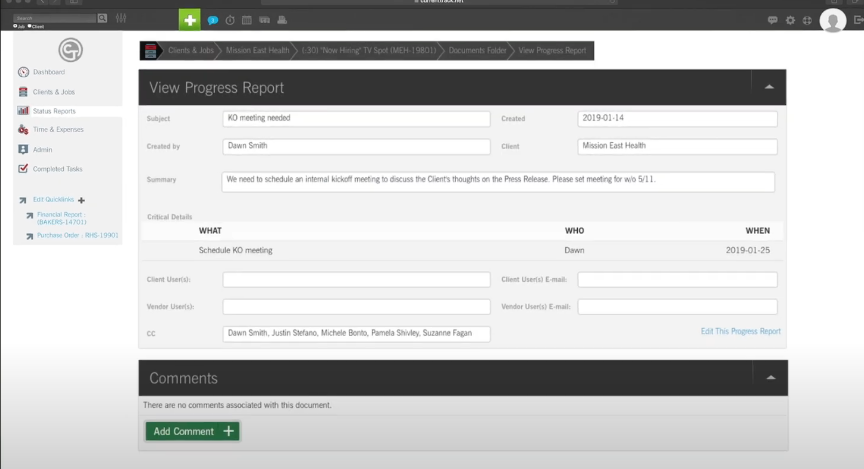The image size is (864, 469).
Task: Open Time & Expenses in the sidebar
Action: coord(58,130)
